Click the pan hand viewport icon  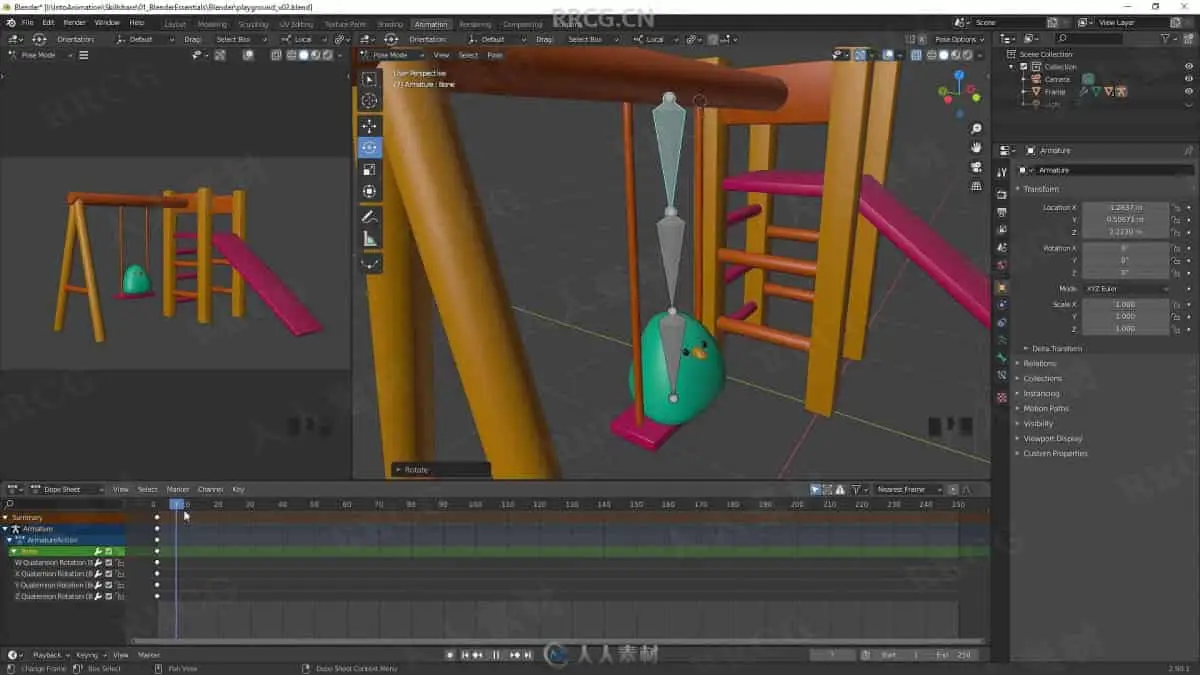coord(976,148)
